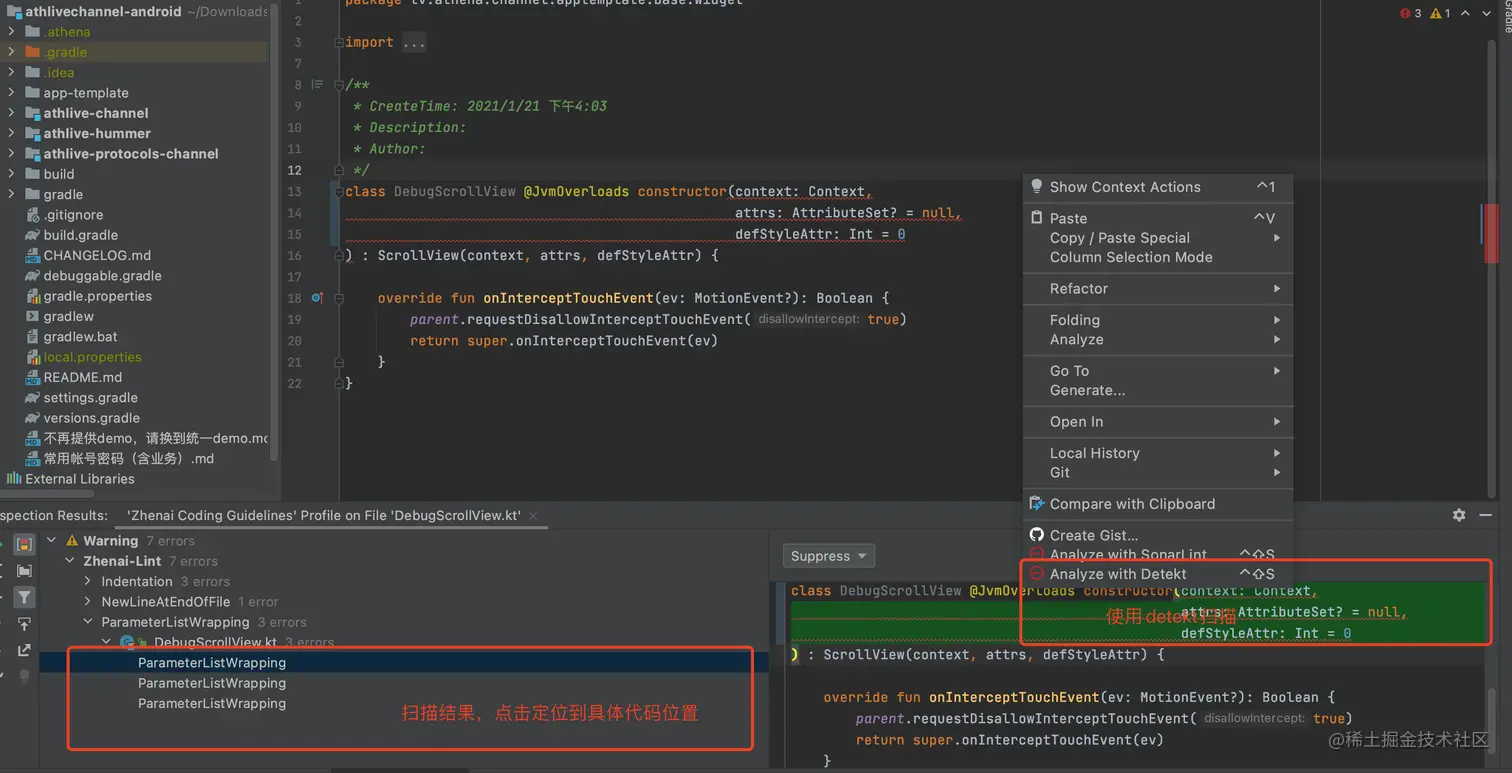
Task: Click the clipboard icon beside Paste
Action: [1037, 218]
